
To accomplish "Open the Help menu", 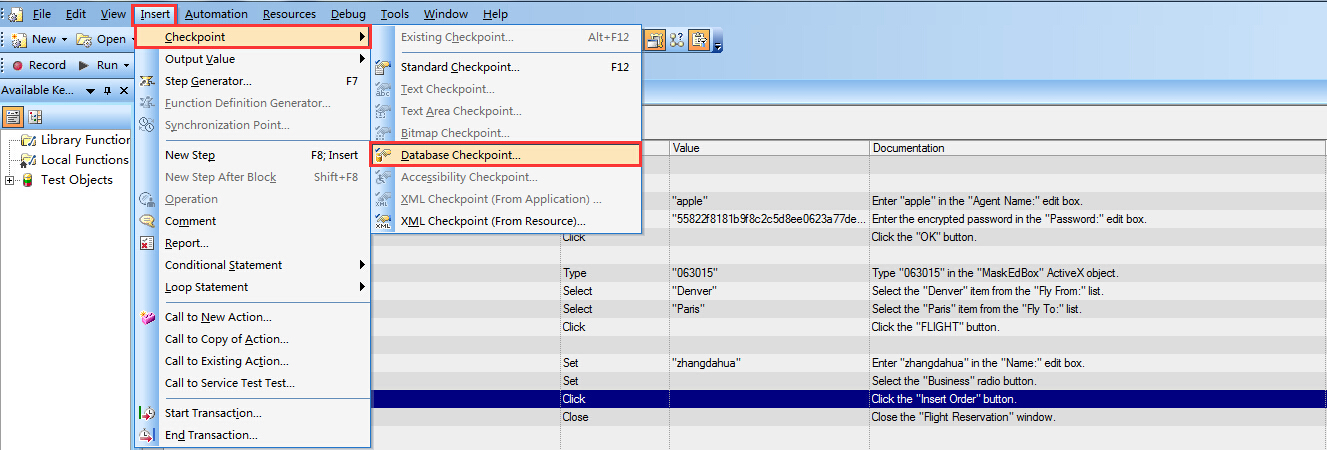I will point(495,14).
